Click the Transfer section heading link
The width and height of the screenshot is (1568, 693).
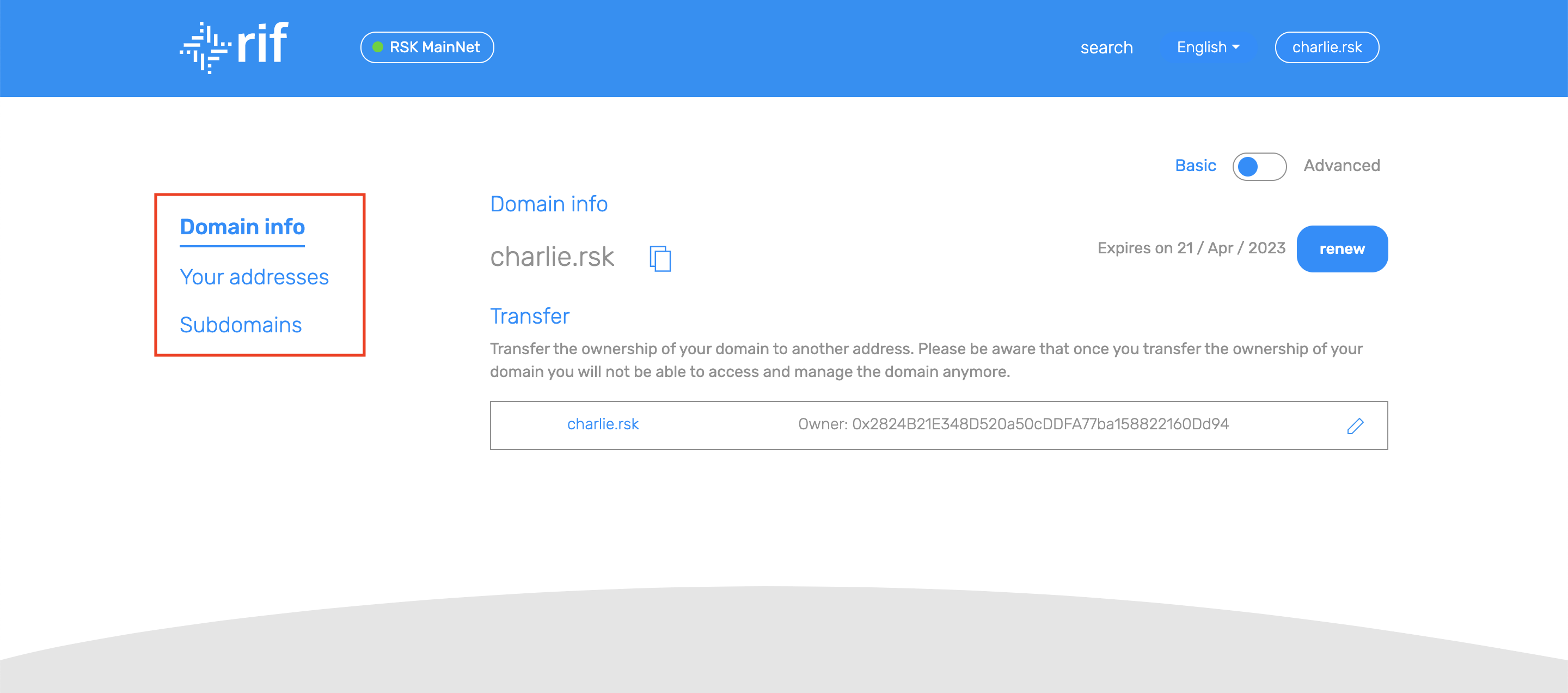tap(530, 316)
